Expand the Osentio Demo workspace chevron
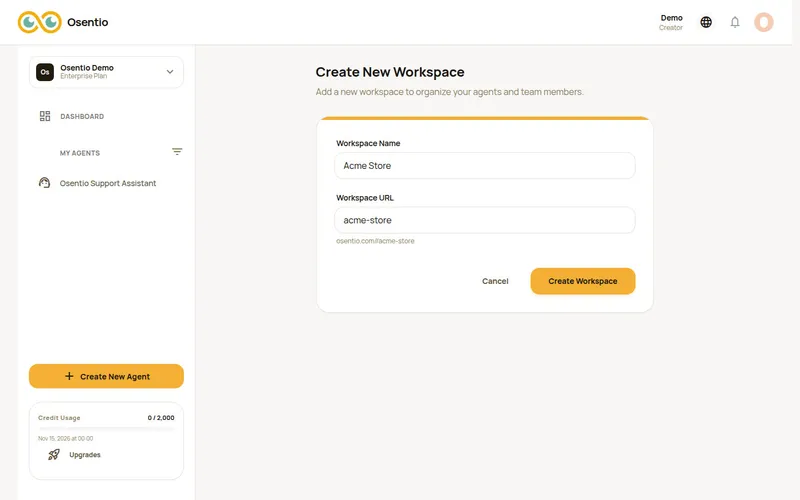This screenshot has width=800, height=500. click(x=170, y=72)
